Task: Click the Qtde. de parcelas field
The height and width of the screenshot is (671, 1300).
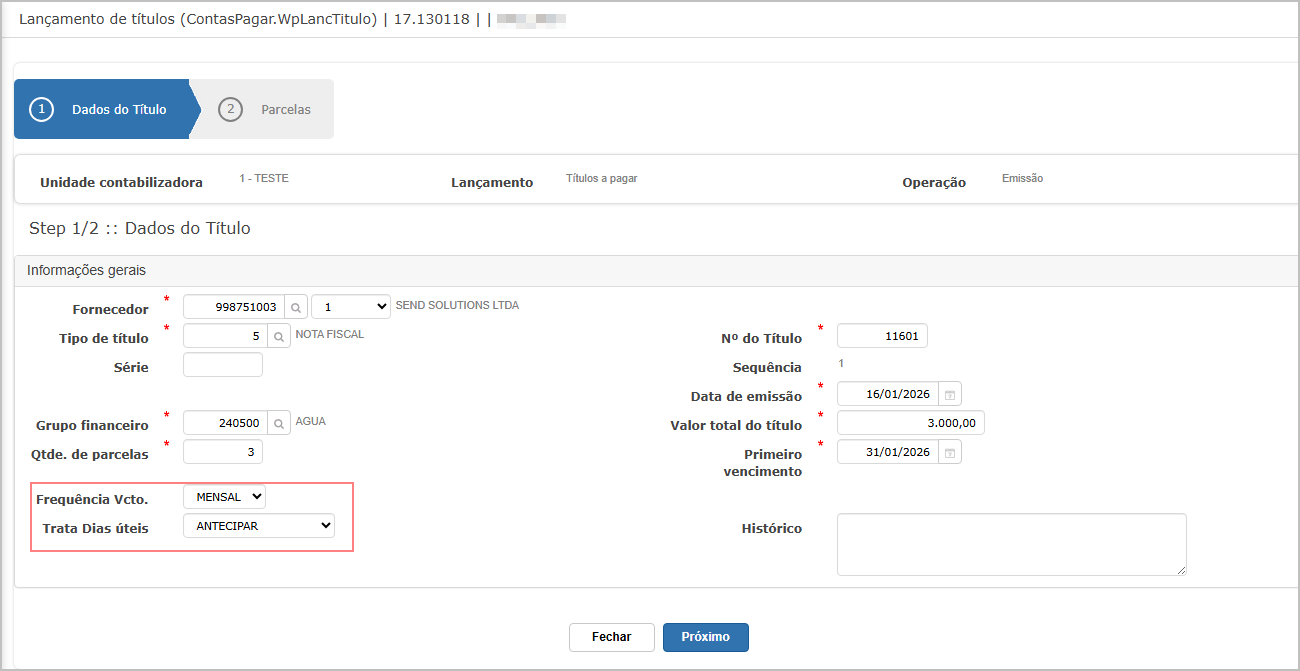Action: [x=223, y=452]
